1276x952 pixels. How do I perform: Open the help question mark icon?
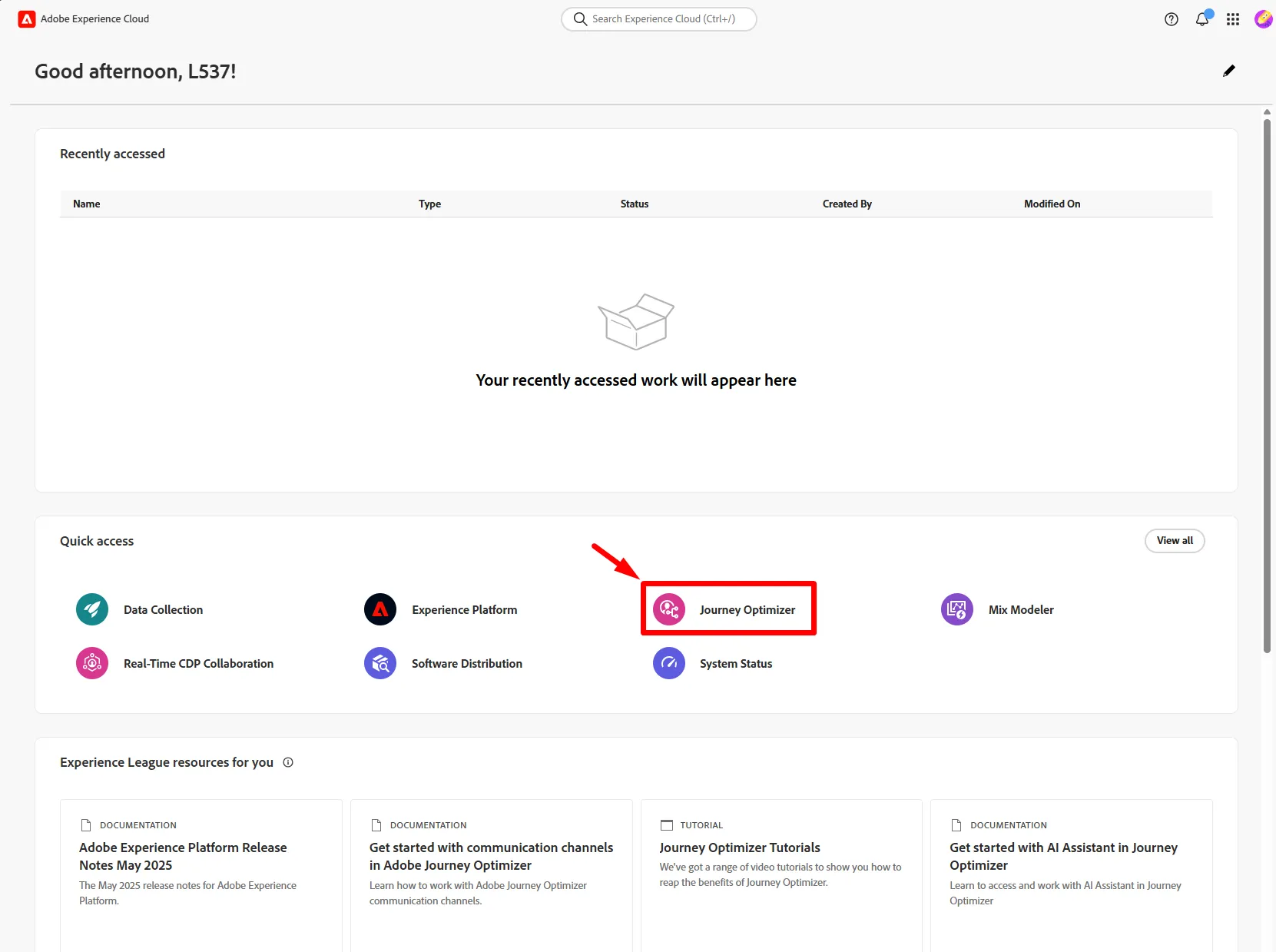click(x=1172, y=19)
